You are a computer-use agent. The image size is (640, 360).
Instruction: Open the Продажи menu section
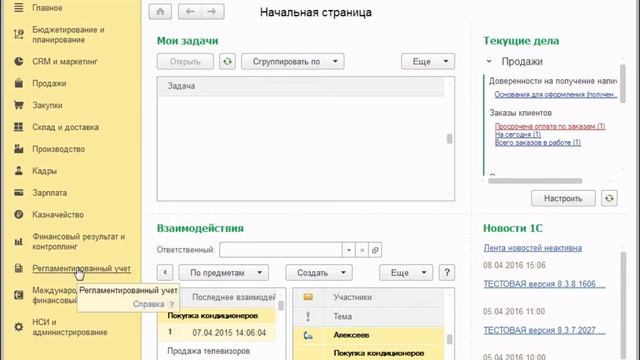coord(49,83)
